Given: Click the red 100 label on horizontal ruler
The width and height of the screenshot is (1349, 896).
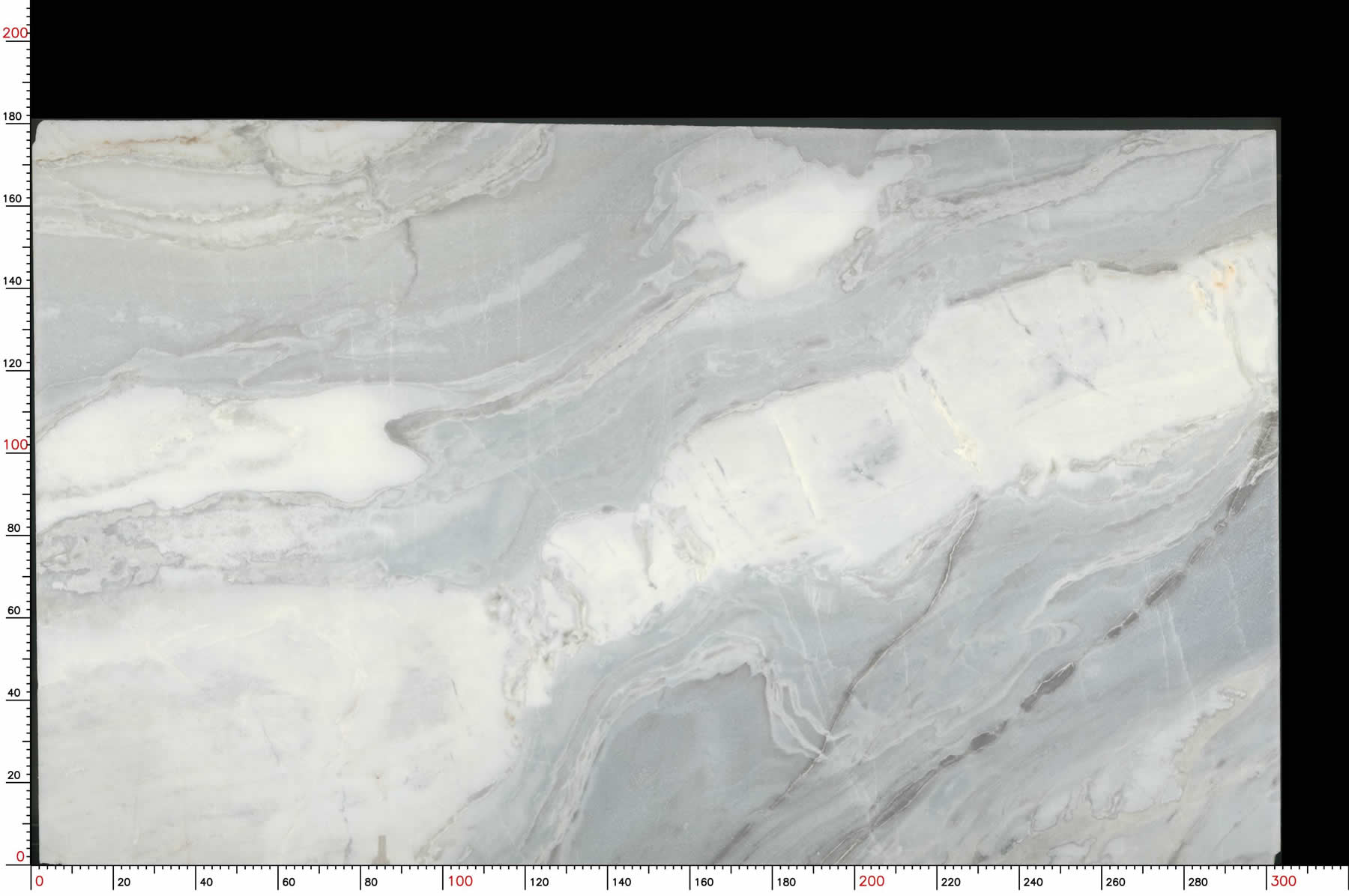Looking at the screenshot, I should pyautogui.click(x=460, y=881).
